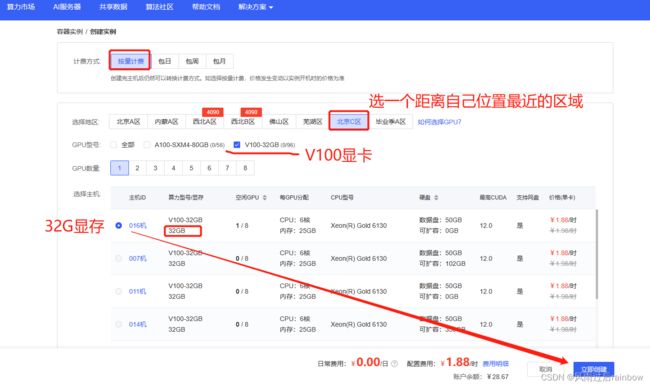Click the 立即创建 create button
650x386 pixels.
pos(594,369)
